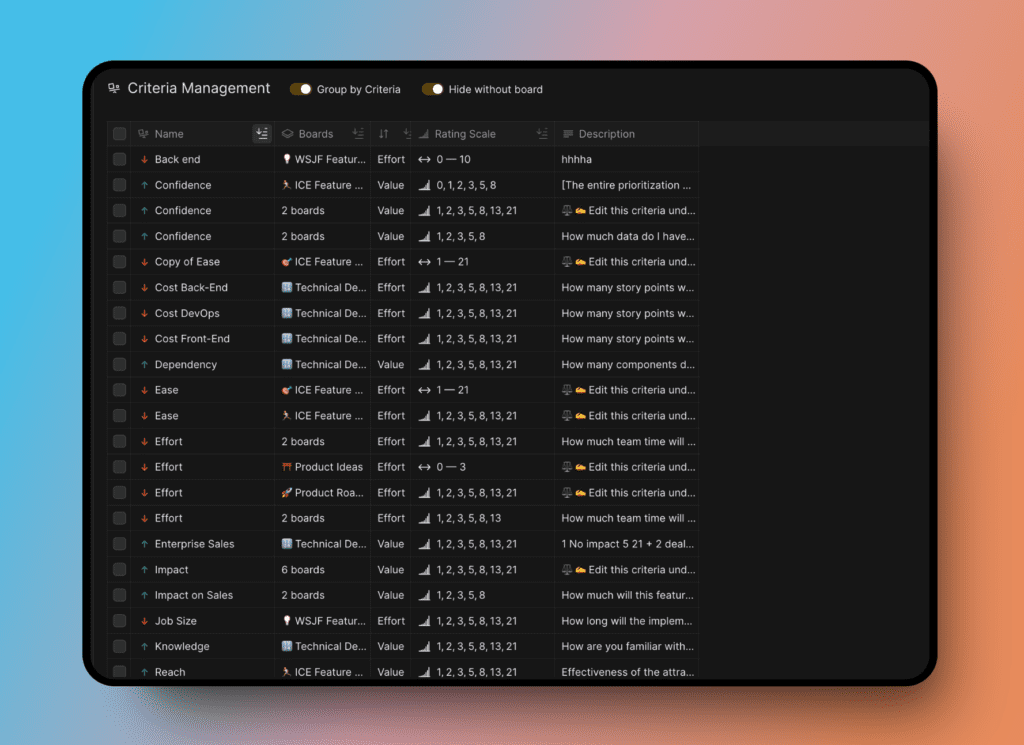Open the Enterprise Sales criteria name

click(x=194, y=544)
